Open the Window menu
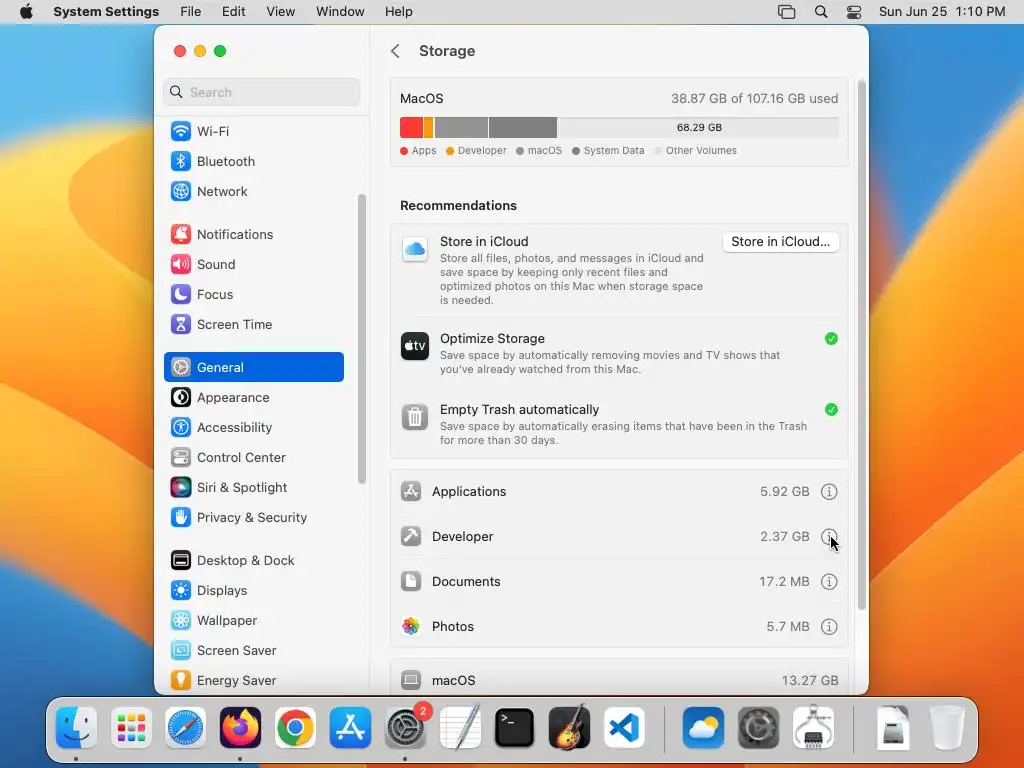This screenshot has width=1024, height=768. click(340, 12)
